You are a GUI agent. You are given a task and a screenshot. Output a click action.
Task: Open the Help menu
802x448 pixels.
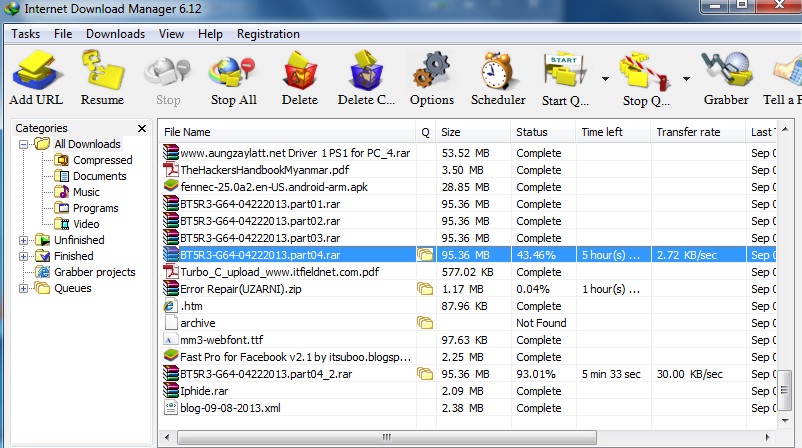coord(210,34)
